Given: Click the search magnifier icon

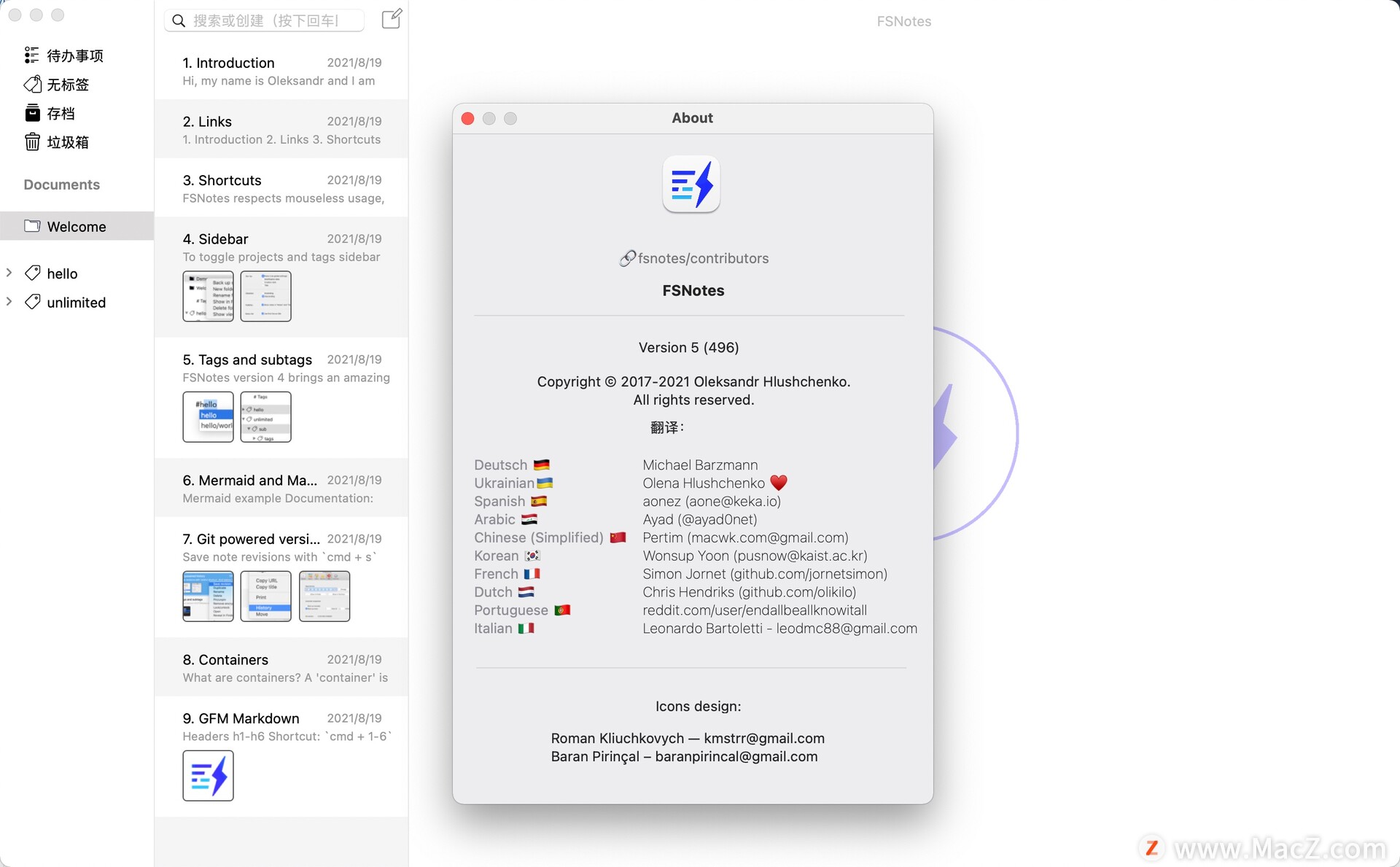Looking at the screenshot, I should click(178, 20).
